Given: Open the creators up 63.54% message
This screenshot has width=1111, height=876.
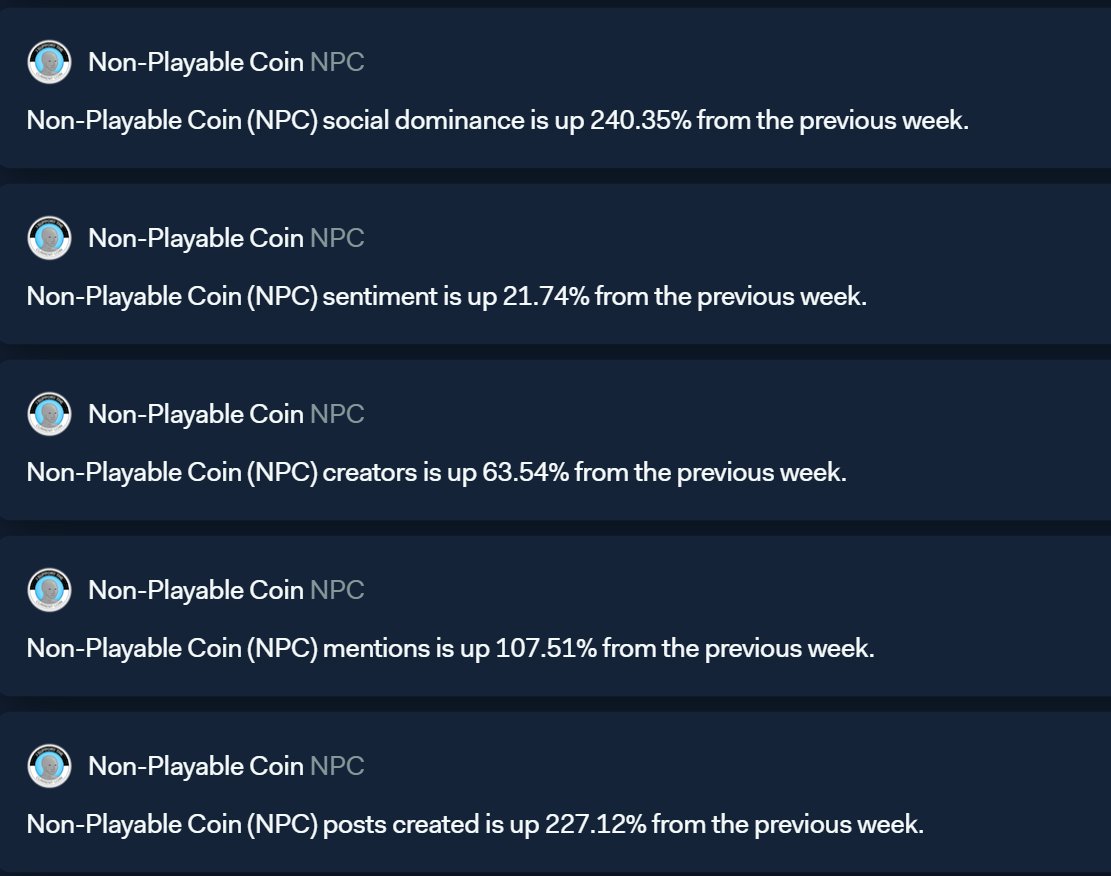Looking at the screenshot, I should click(x=436, y=473).
